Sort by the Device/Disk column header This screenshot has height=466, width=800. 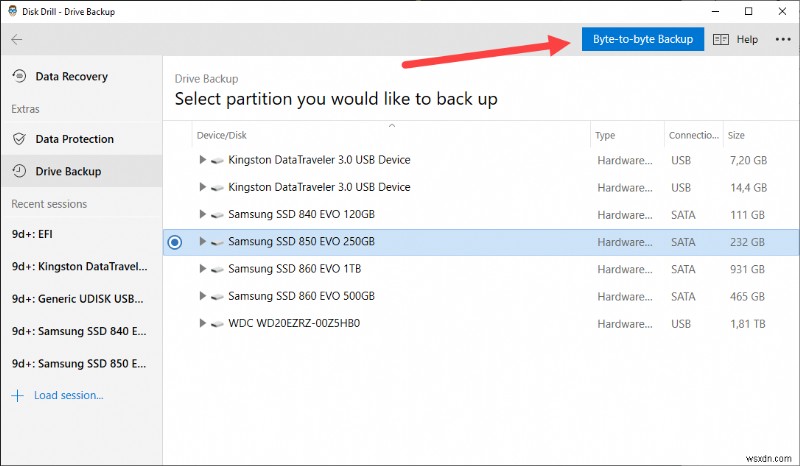click(x=222, y=135)
